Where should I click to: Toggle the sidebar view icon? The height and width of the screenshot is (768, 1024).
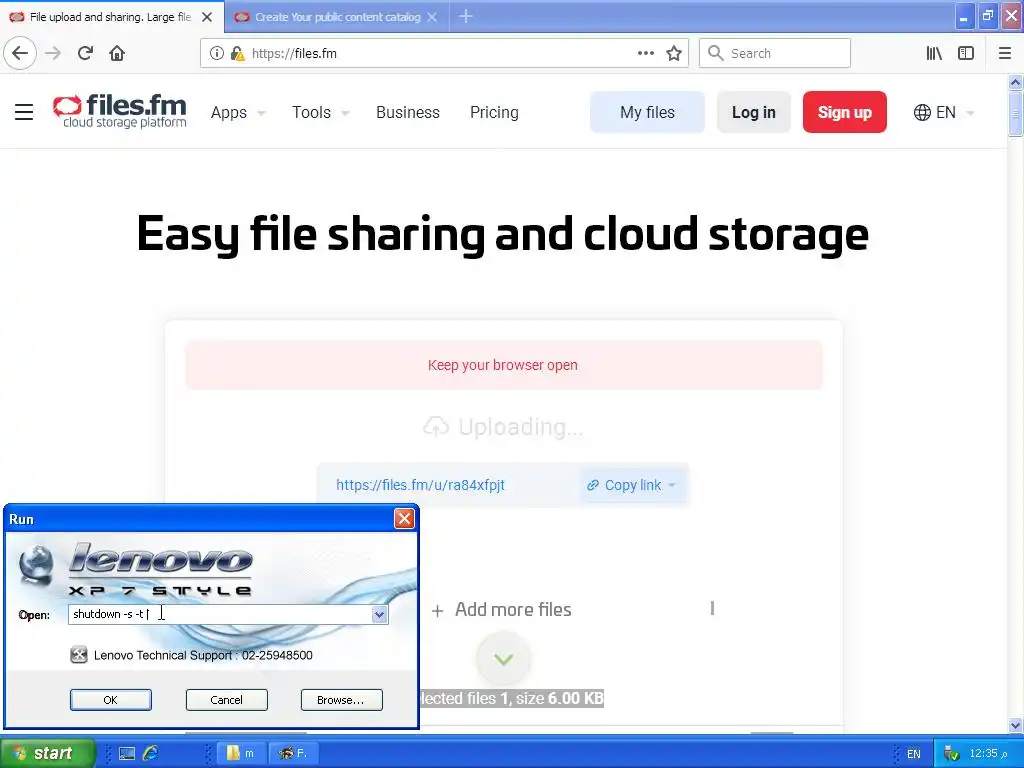coord(966,54)
